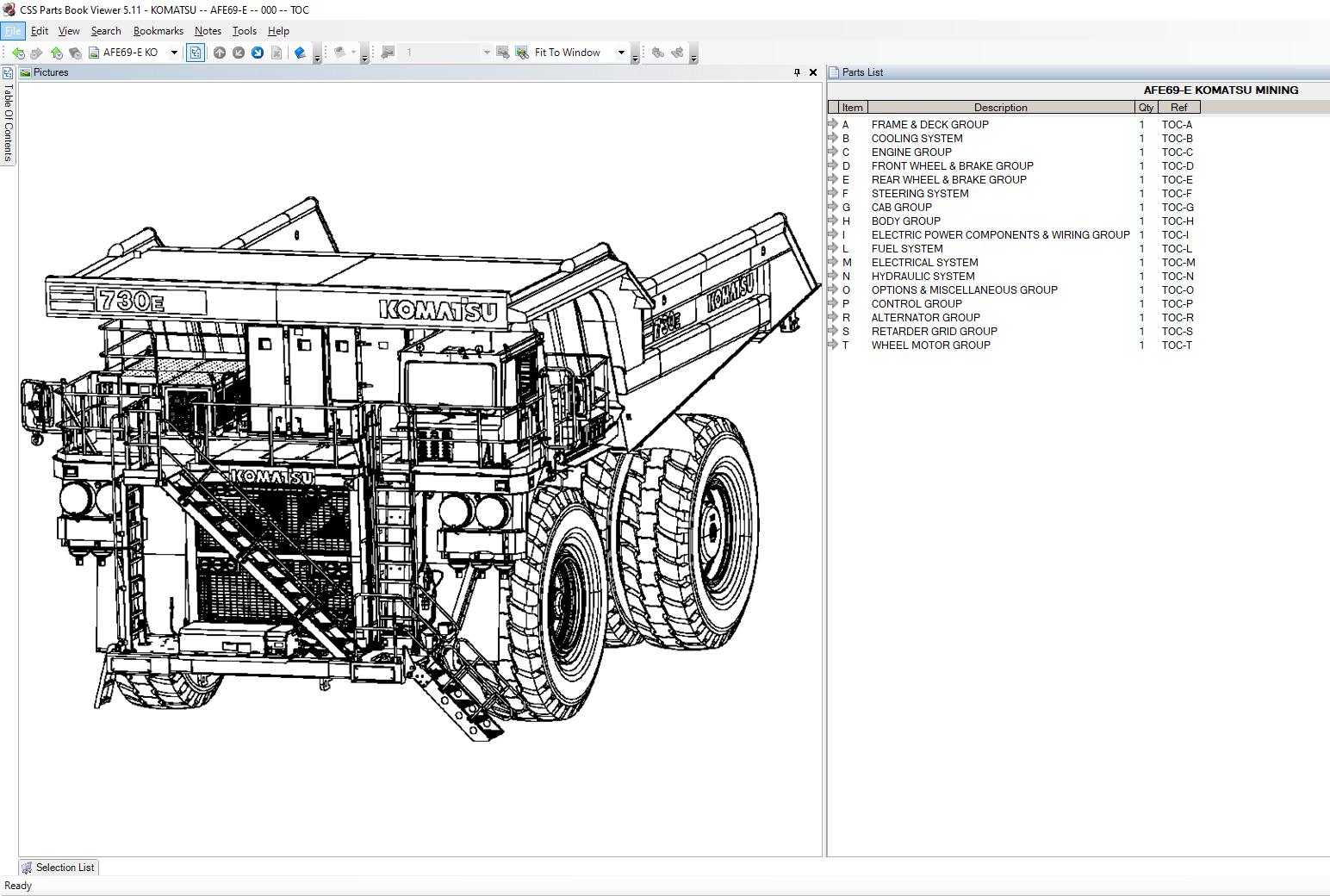Open the Fit To Window zoom dropdown
Screen dimensions: 1330x896
621,53
